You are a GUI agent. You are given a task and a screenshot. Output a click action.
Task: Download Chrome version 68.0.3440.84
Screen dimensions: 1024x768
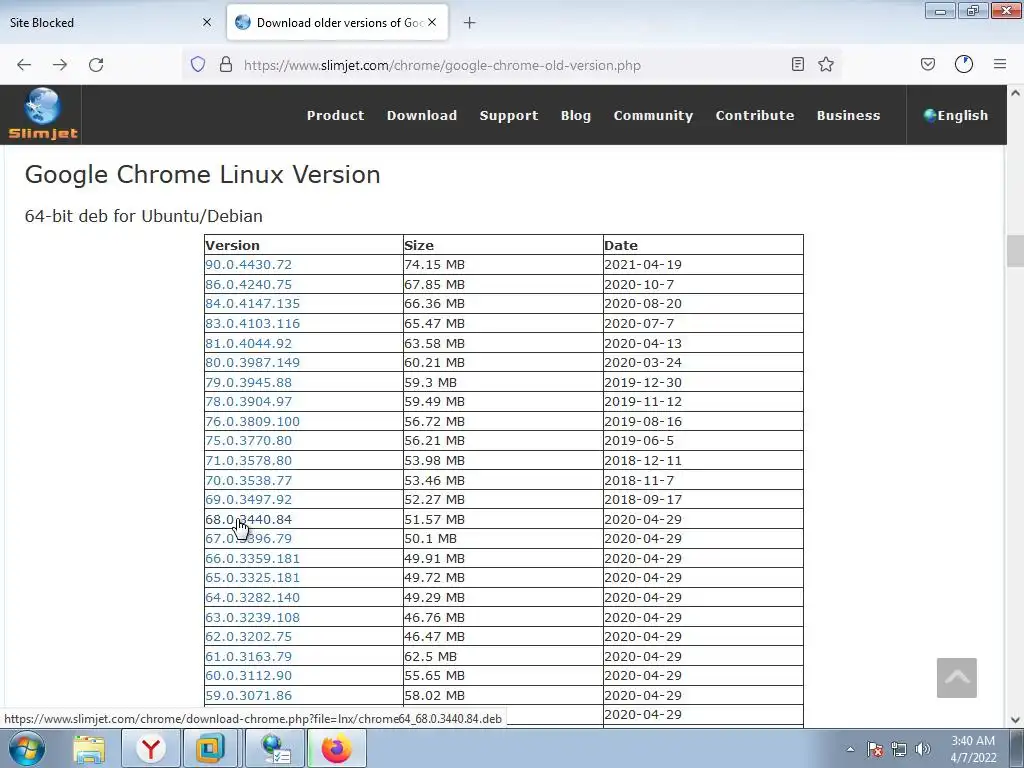(248, 519)
